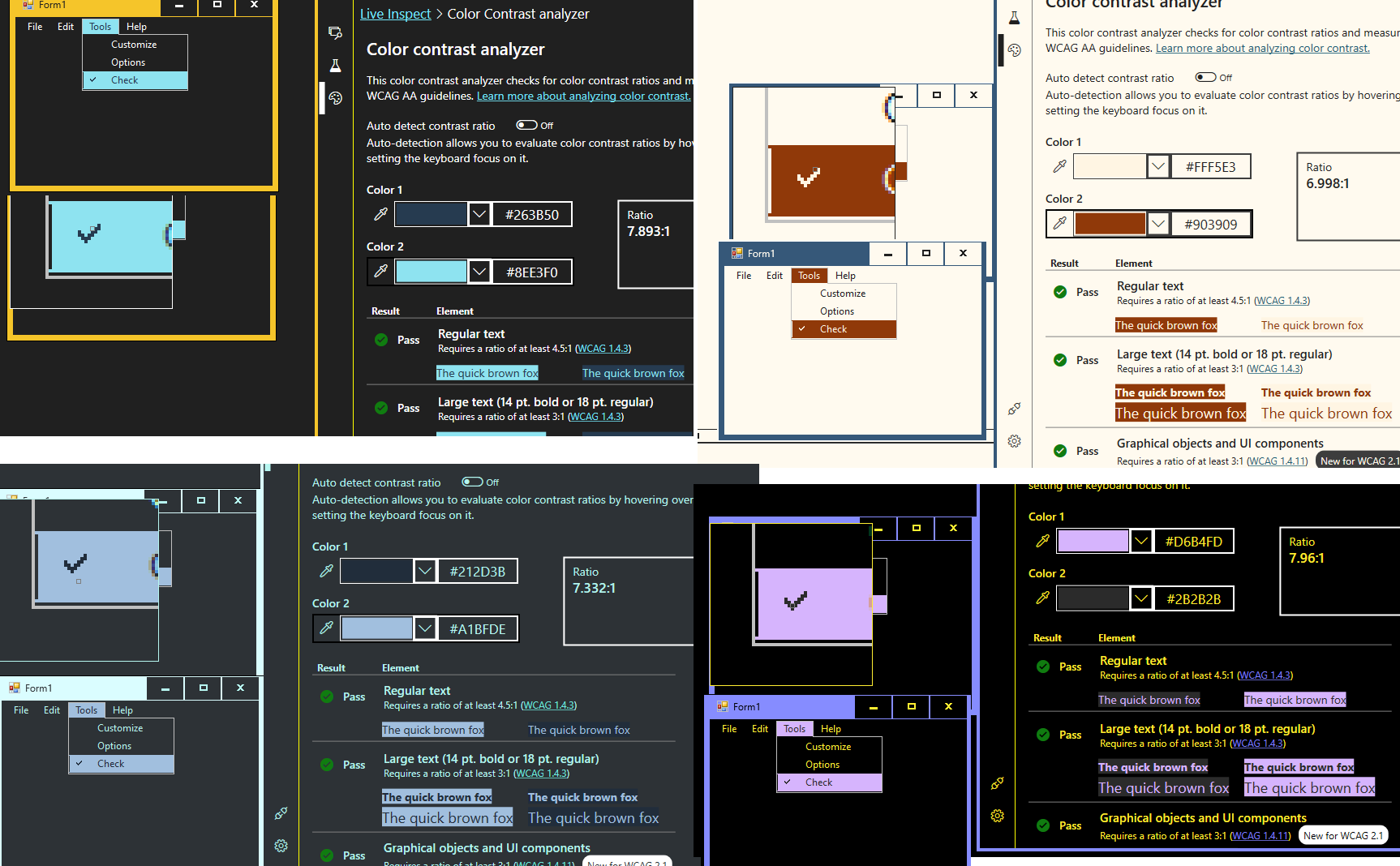Click New for WCAG 2.1 badge, black panel
Viewport: 1400px width, 866px height.
[x=1343, y=835]
